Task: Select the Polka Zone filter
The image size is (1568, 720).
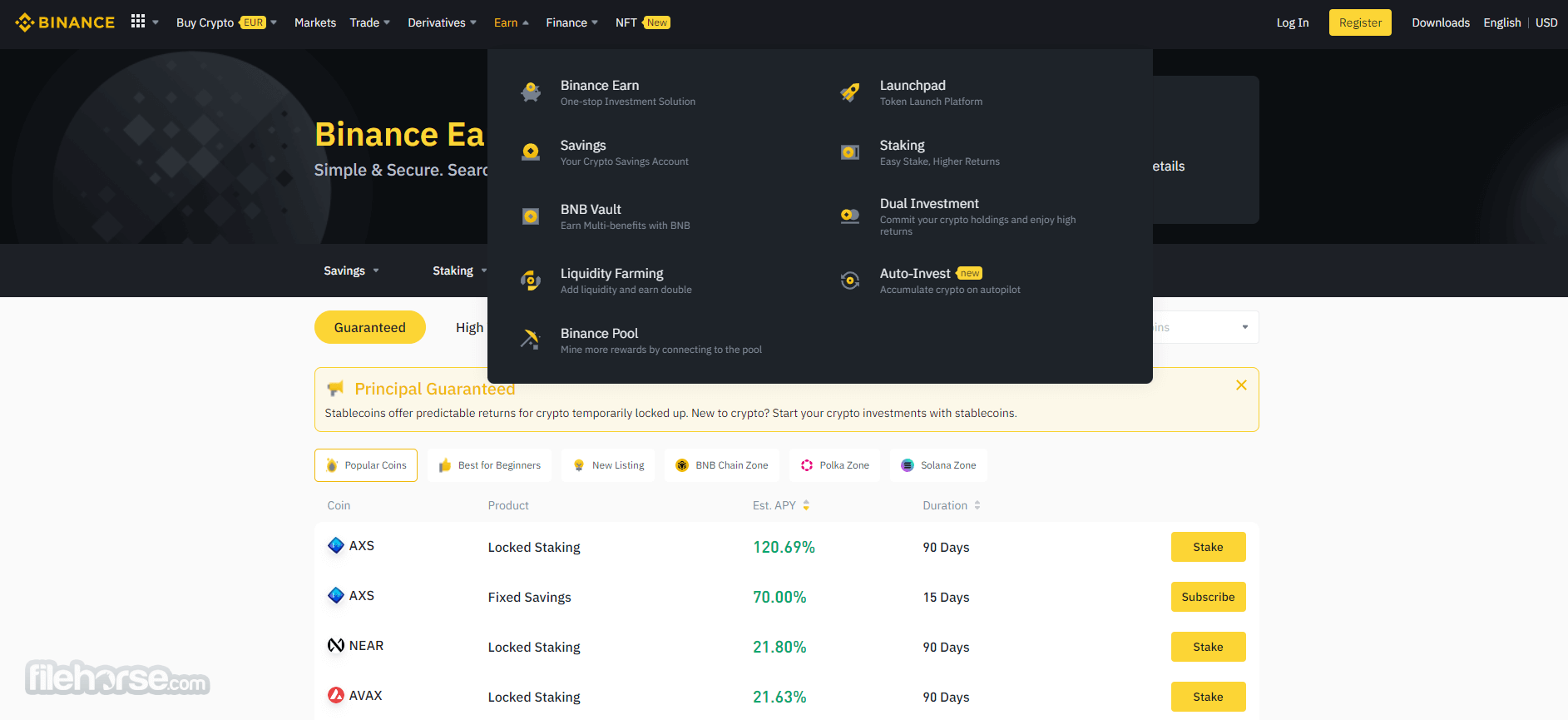Action: tap(834, 465)
